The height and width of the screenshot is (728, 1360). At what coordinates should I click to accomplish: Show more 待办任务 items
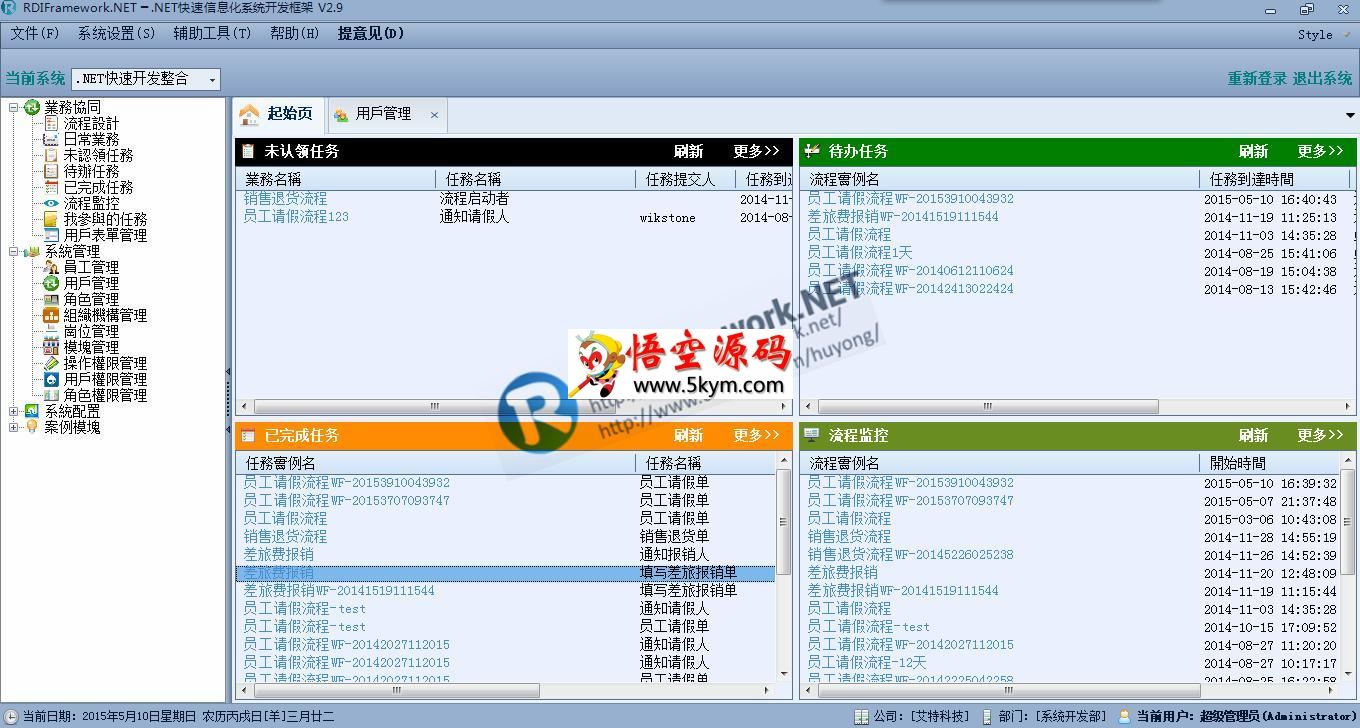pos(1320,151)
